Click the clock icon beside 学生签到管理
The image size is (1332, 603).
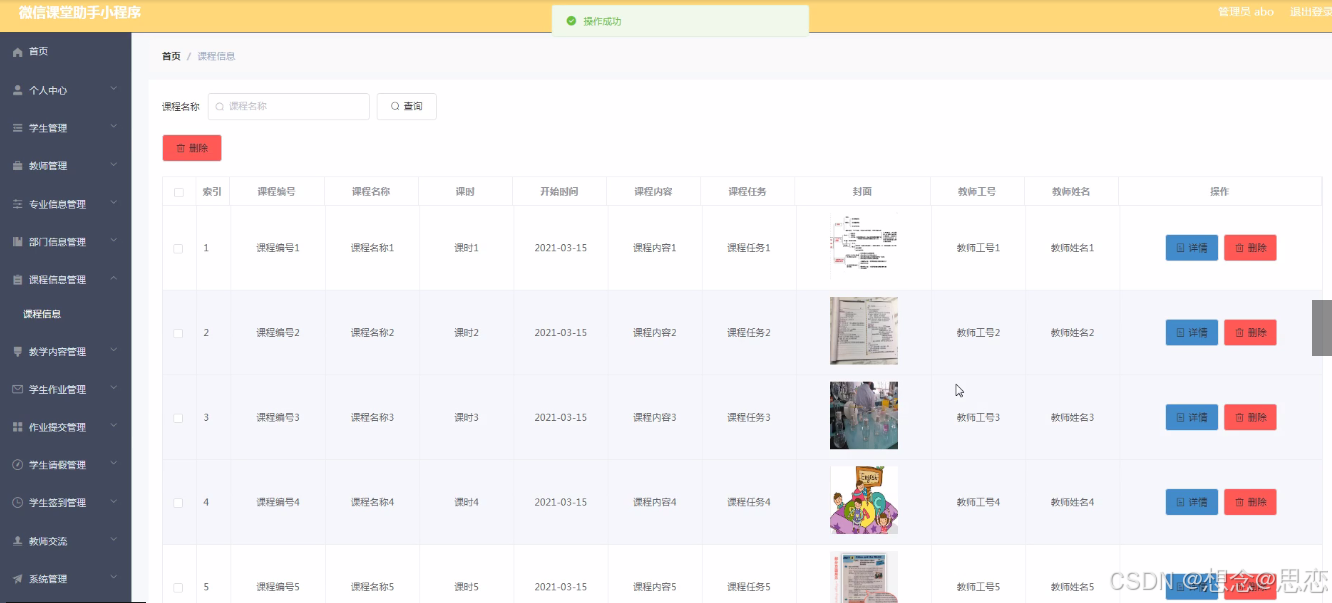pyautogui.click(x=17, y=503)
